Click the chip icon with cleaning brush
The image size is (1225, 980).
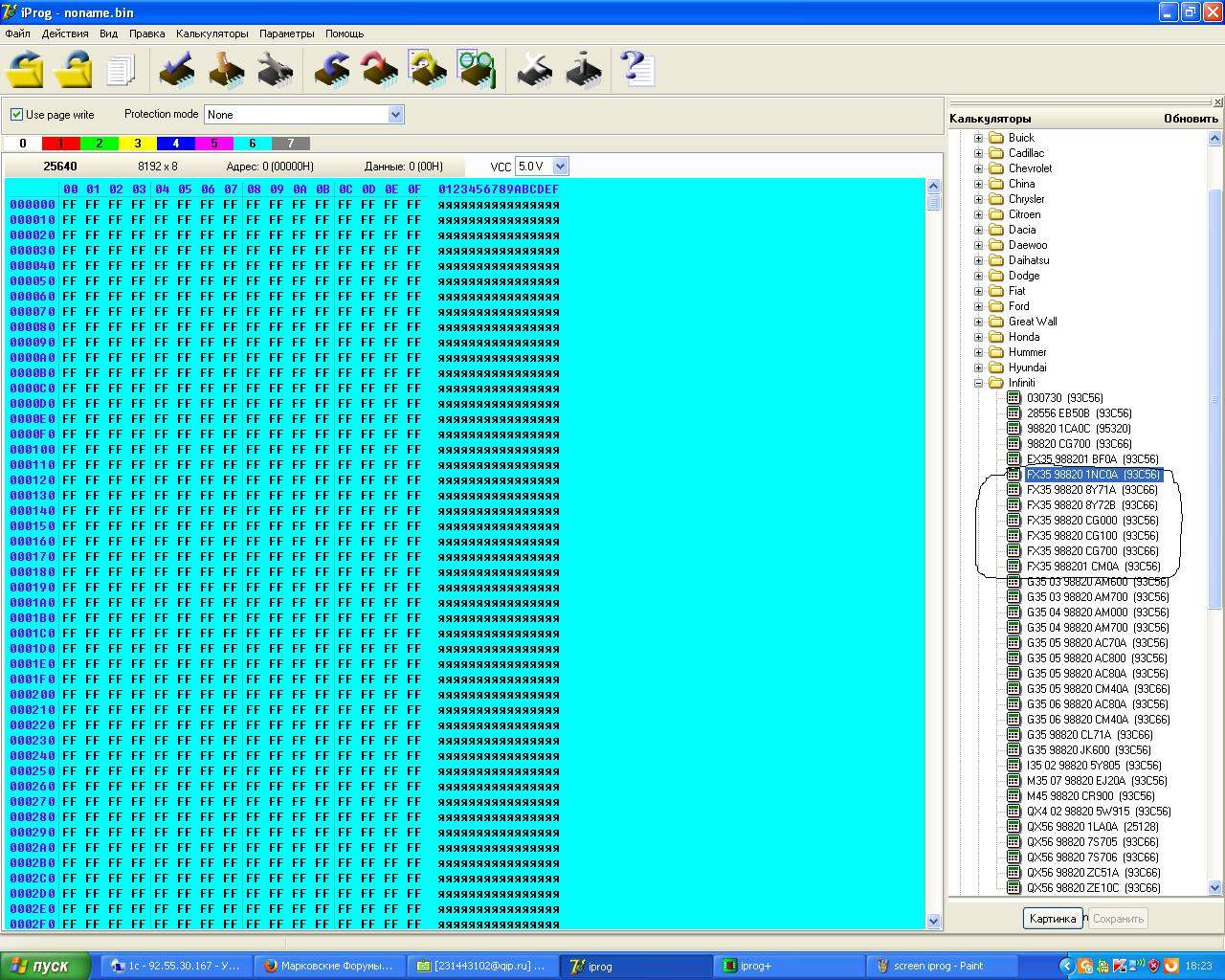click(226, 70)
